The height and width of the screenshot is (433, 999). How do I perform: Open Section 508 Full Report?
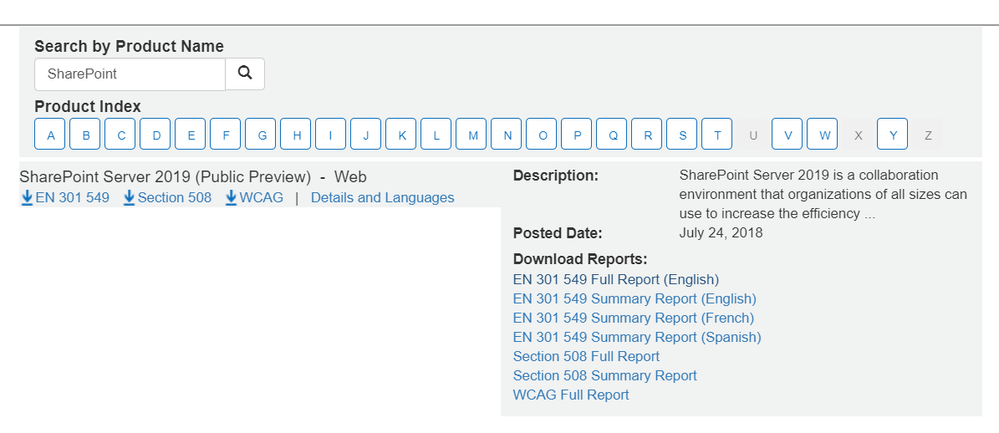pyautogui.click(x=586, y=357)
